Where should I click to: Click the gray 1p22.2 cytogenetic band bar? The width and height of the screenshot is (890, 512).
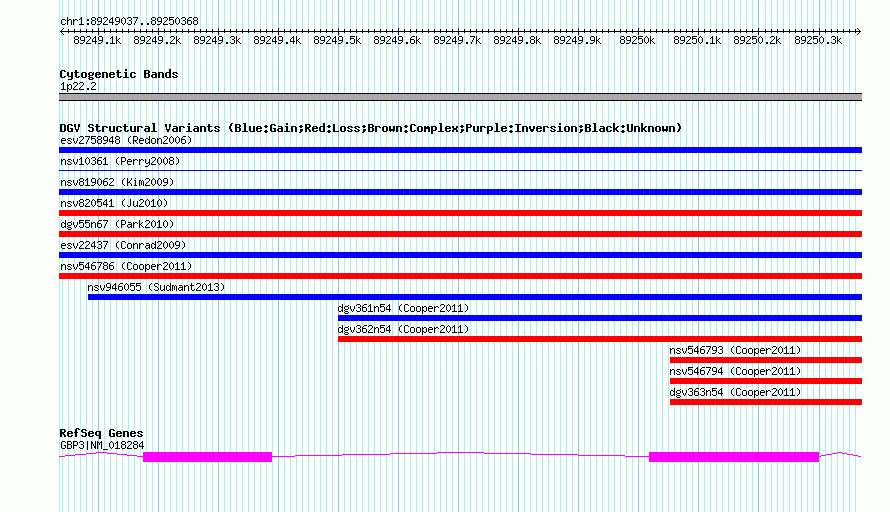(x=460, y=97)
